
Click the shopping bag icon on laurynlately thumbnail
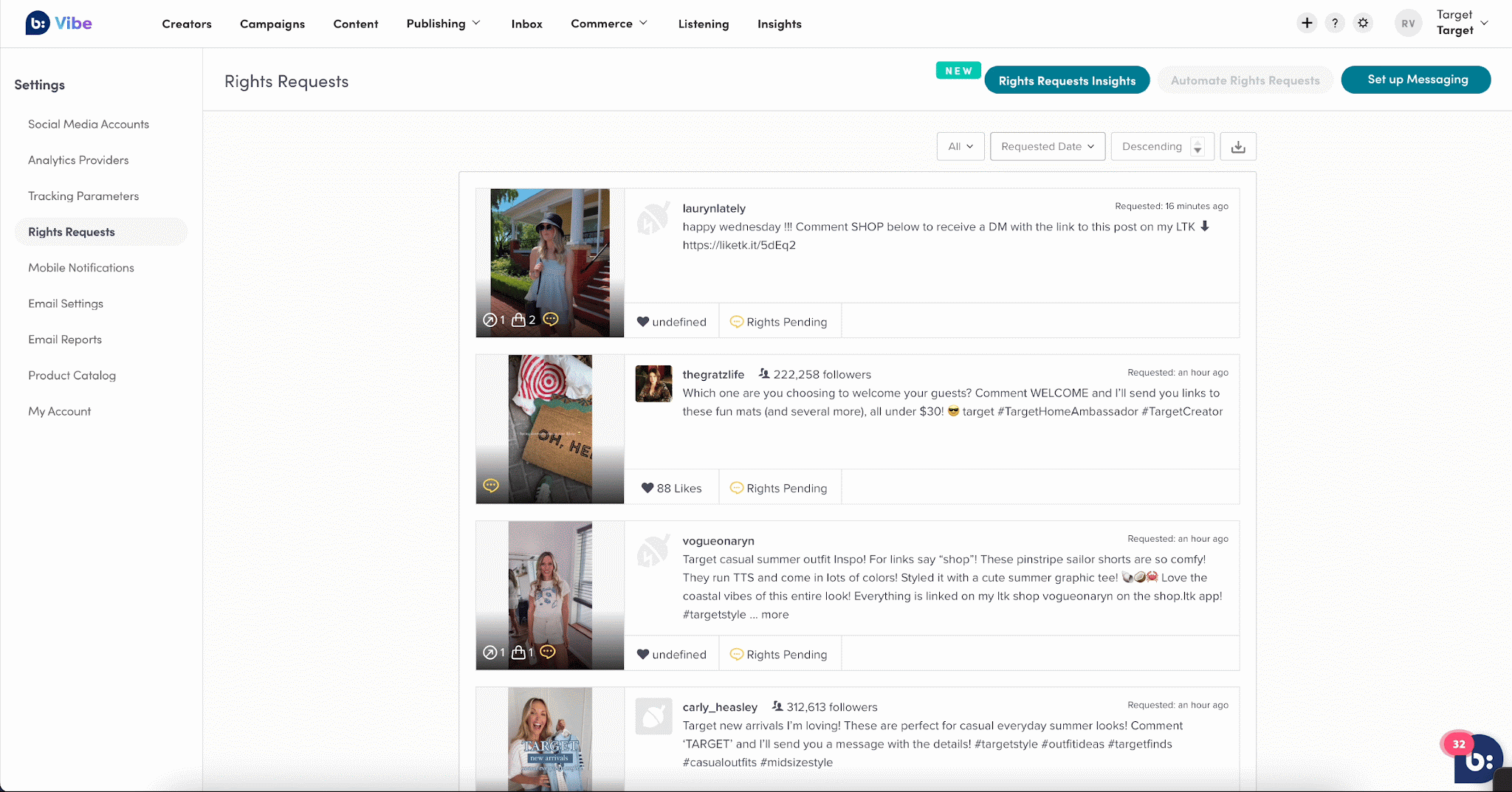pyautogui.click(x=518, y=320)
